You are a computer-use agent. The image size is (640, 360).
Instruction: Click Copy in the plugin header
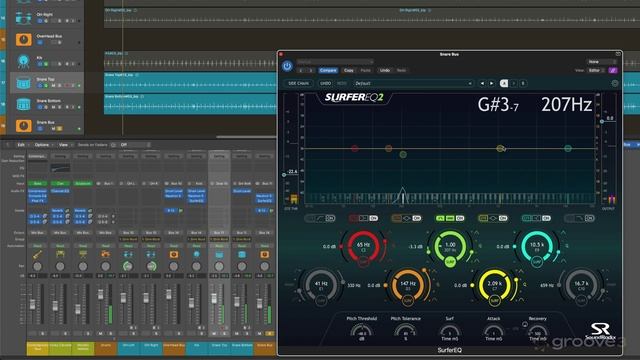(349, 70)
